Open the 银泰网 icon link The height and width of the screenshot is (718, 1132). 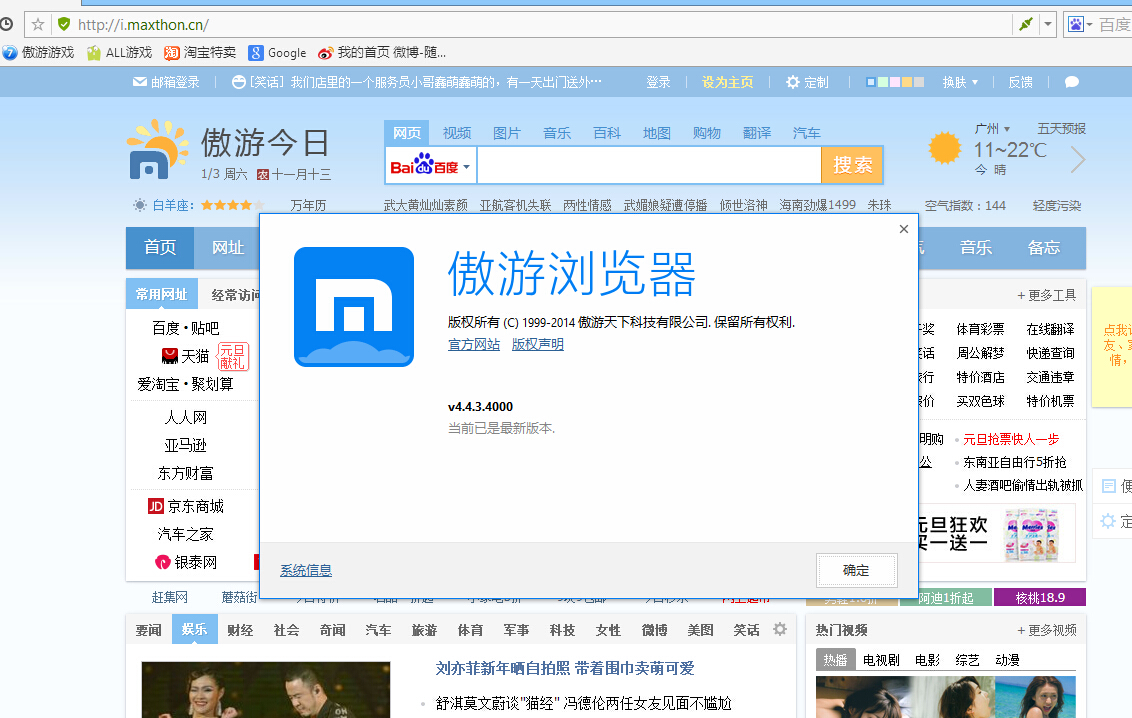pyautogui.click(x=186, y=562)
